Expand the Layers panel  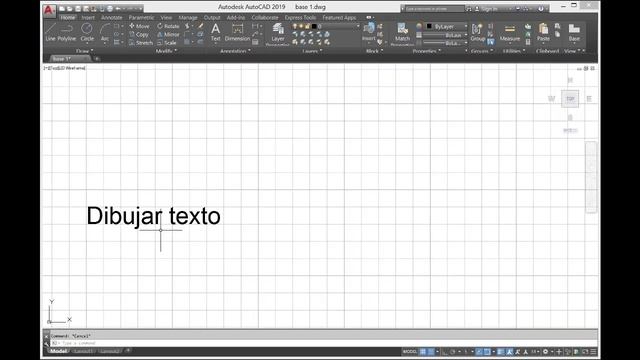click(312, 51)
